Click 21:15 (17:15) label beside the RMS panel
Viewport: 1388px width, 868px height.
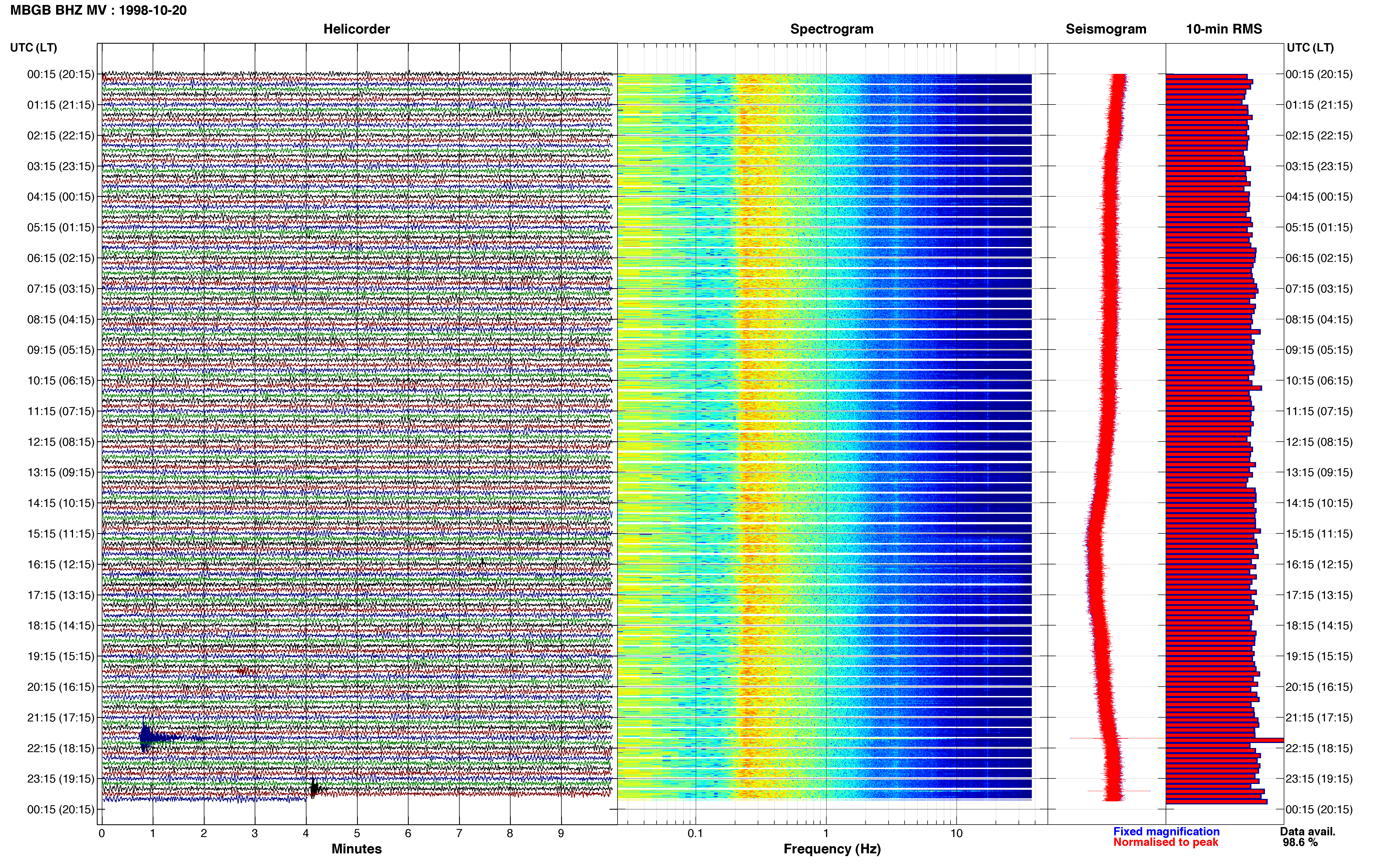(x=1319, y=718)
